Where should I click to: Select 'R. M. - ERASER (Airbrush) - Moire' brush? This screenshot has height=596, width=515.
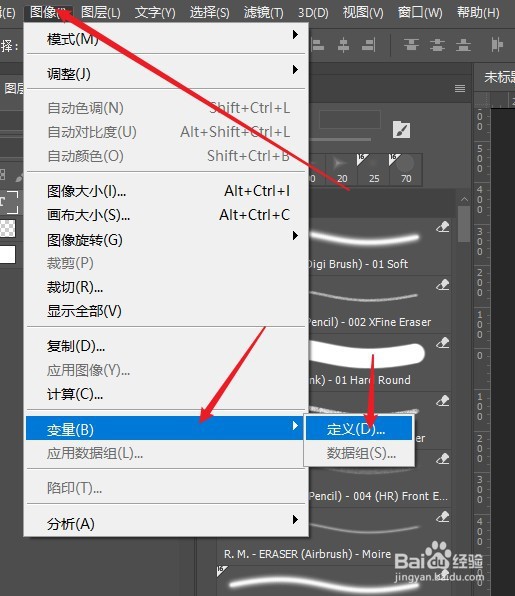pos(307,554)
